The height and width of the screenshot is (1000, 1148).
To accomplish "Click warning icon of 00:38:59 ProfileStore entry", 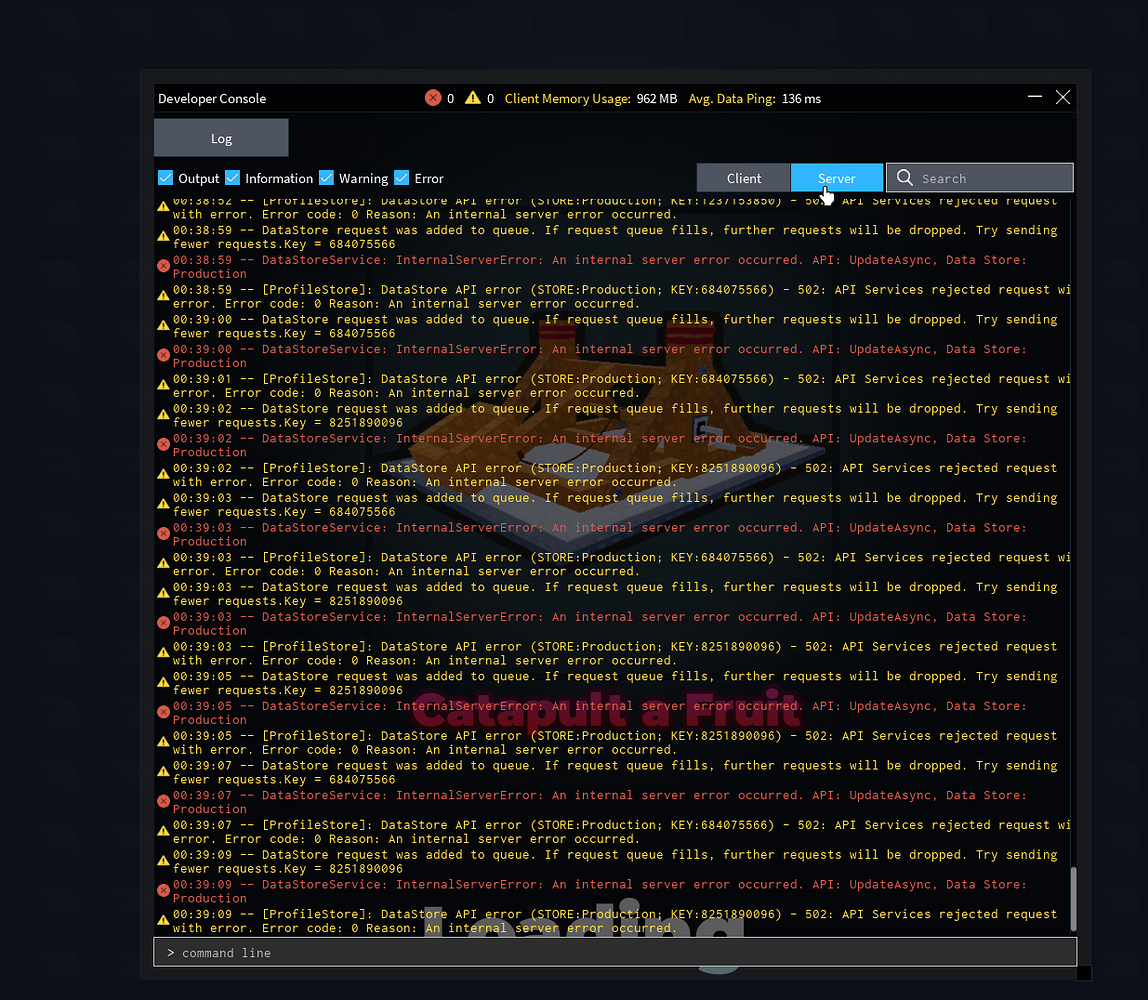I will point(163,296).
